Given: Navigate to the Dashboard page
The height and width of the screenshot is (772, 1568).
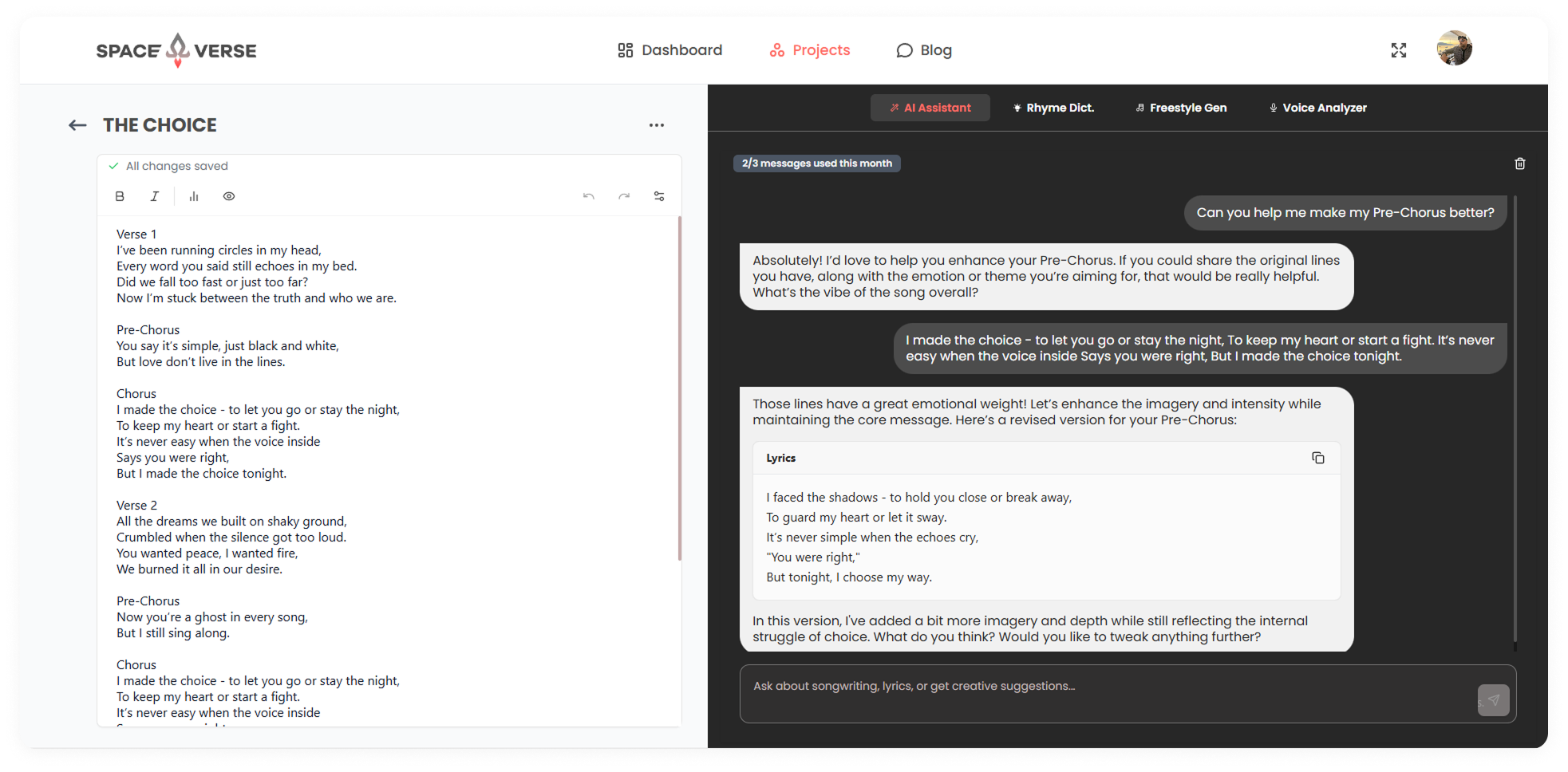Looking at the screenshot, I should pyautogui.click(x=669, y=50).
